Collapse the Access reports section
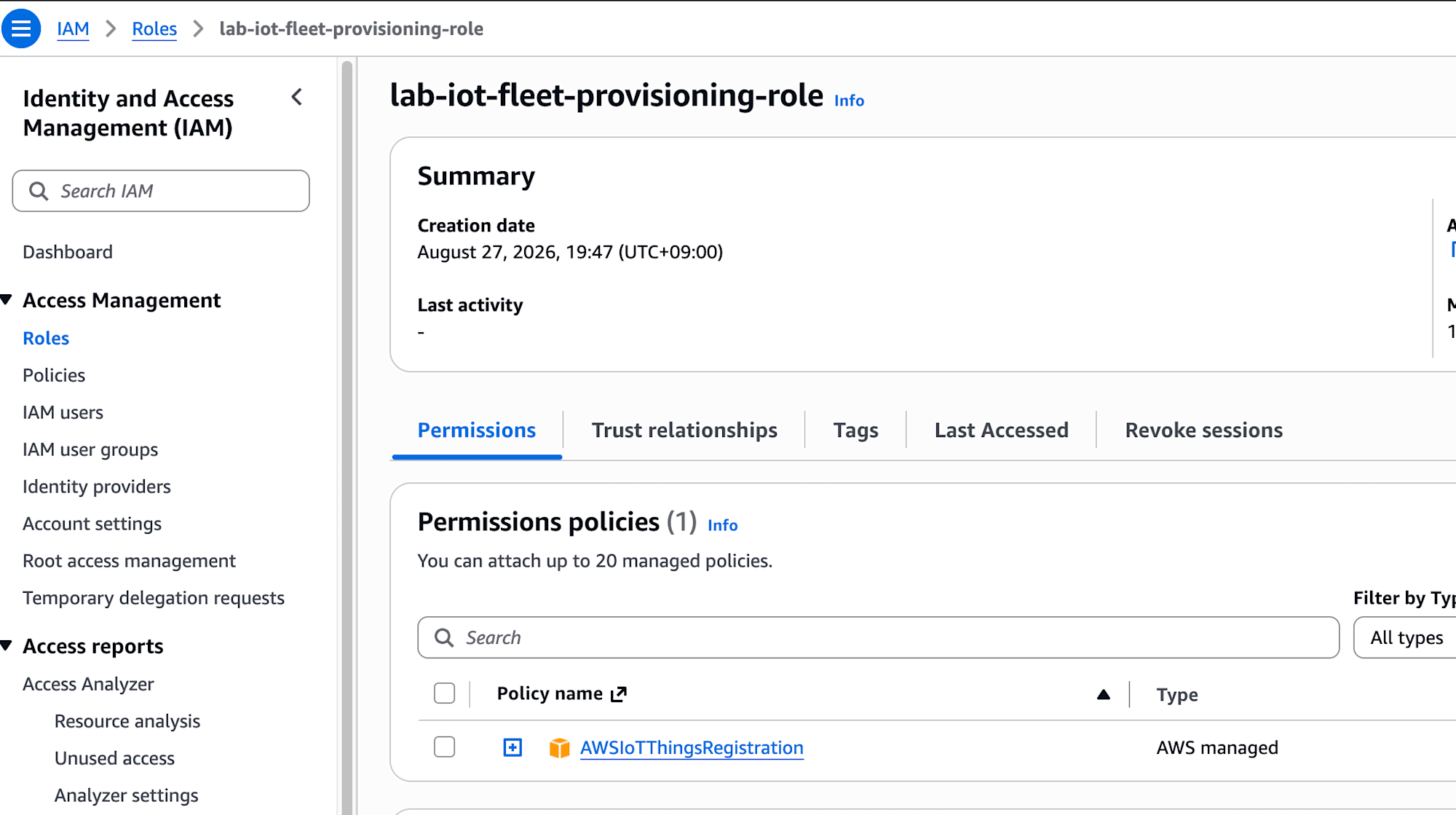1456x815 pixels. (x=7, y=646)
